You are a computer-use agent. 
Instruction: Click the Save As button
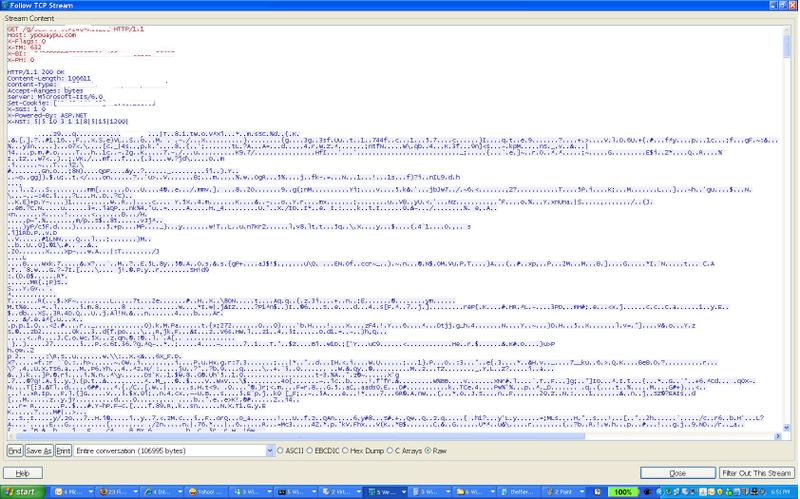39,451
